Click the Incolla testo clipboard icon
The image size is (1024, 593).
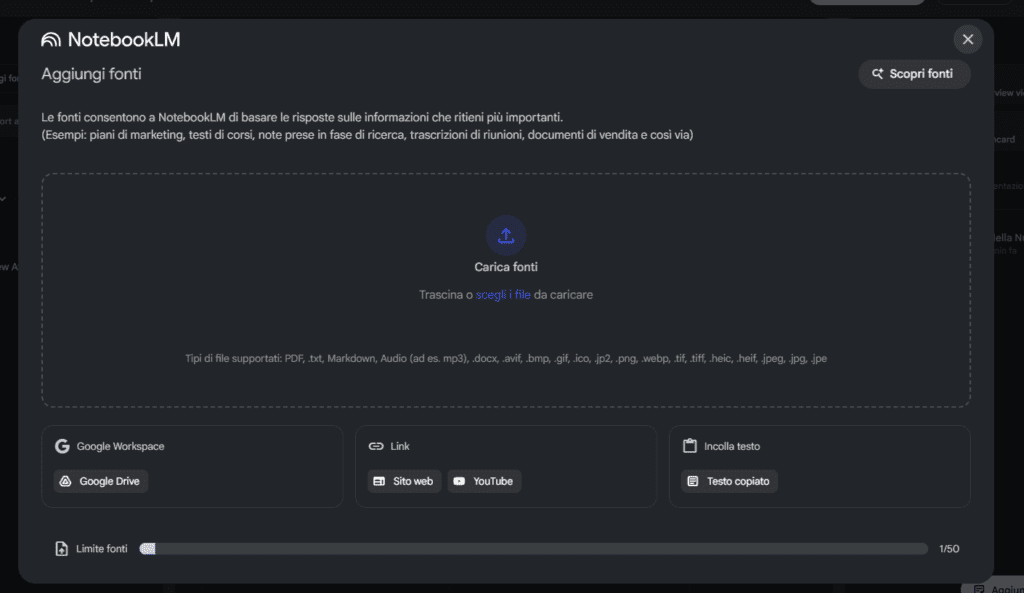(689, 446)
